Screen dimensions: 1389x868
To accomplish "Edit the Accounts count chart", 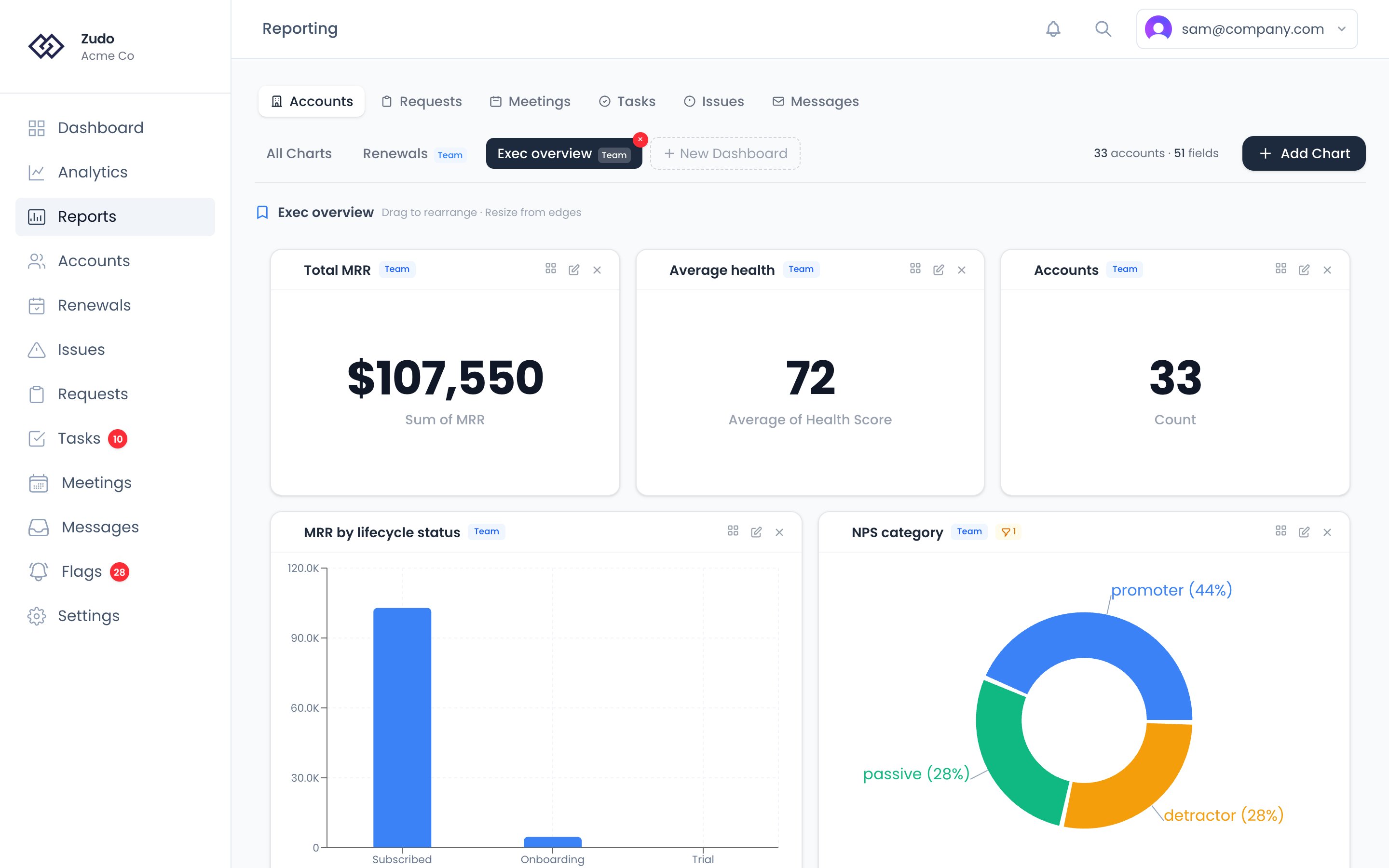I will tap(1304, 270).
